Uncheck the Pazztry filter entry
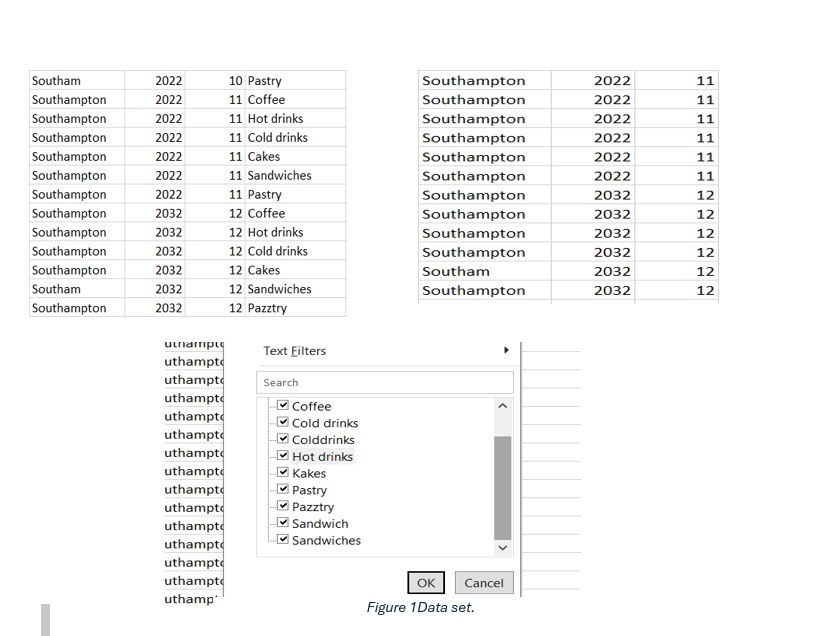Viewport: 820px width, 636px height. tap(284, 506)
